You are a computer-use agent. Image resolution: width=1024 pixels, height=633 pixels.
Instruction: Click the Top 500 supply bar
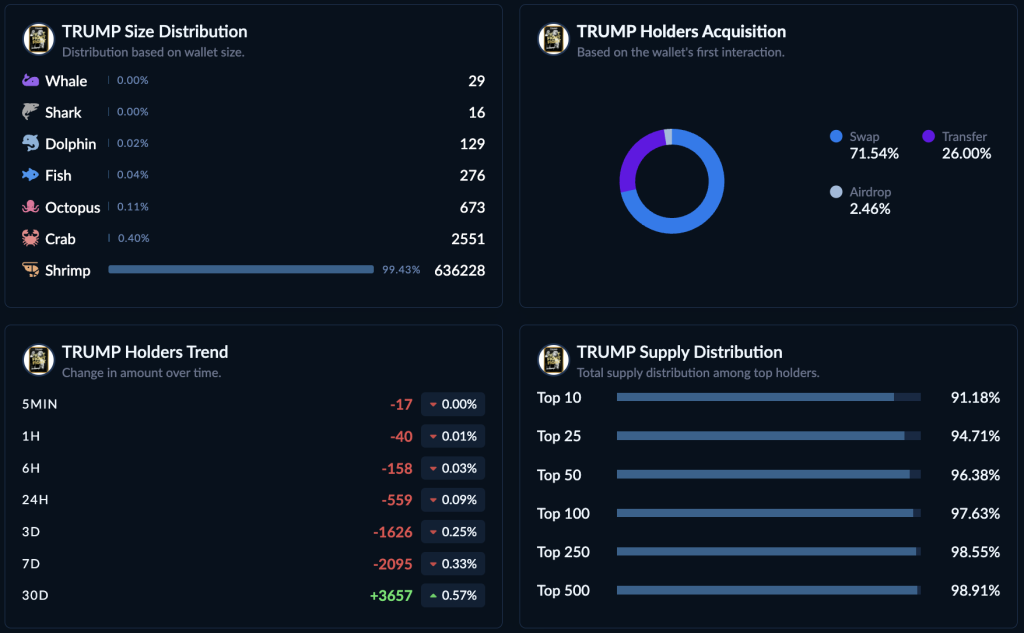[769, 590]
